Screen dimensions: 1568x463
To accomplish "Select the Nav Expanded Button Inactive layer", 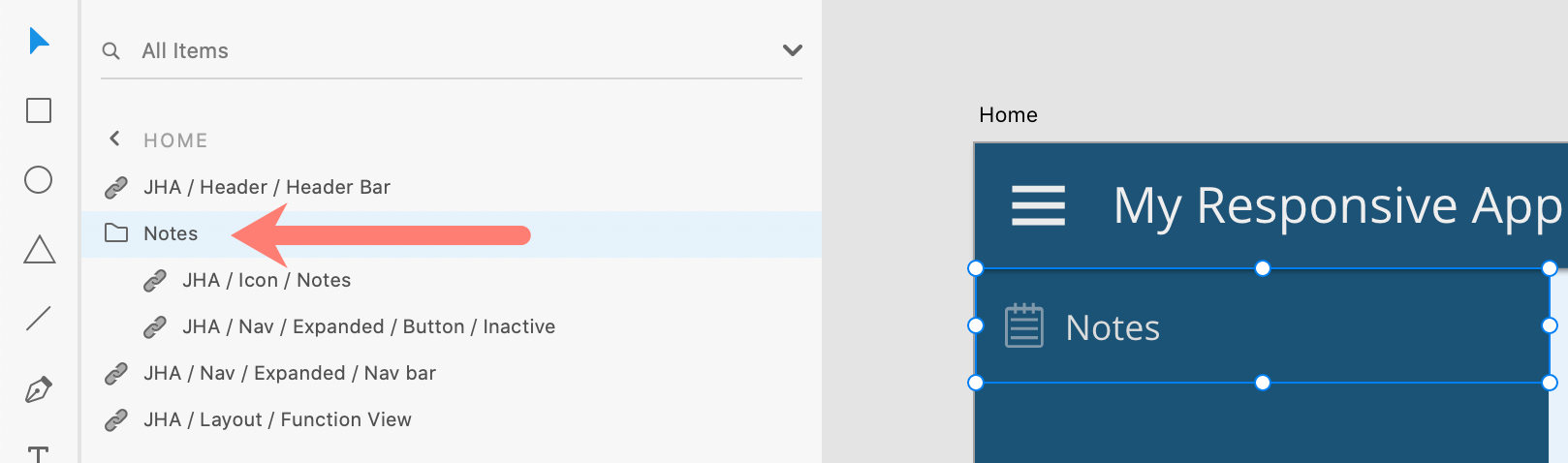I will click(x=368, y=326).
